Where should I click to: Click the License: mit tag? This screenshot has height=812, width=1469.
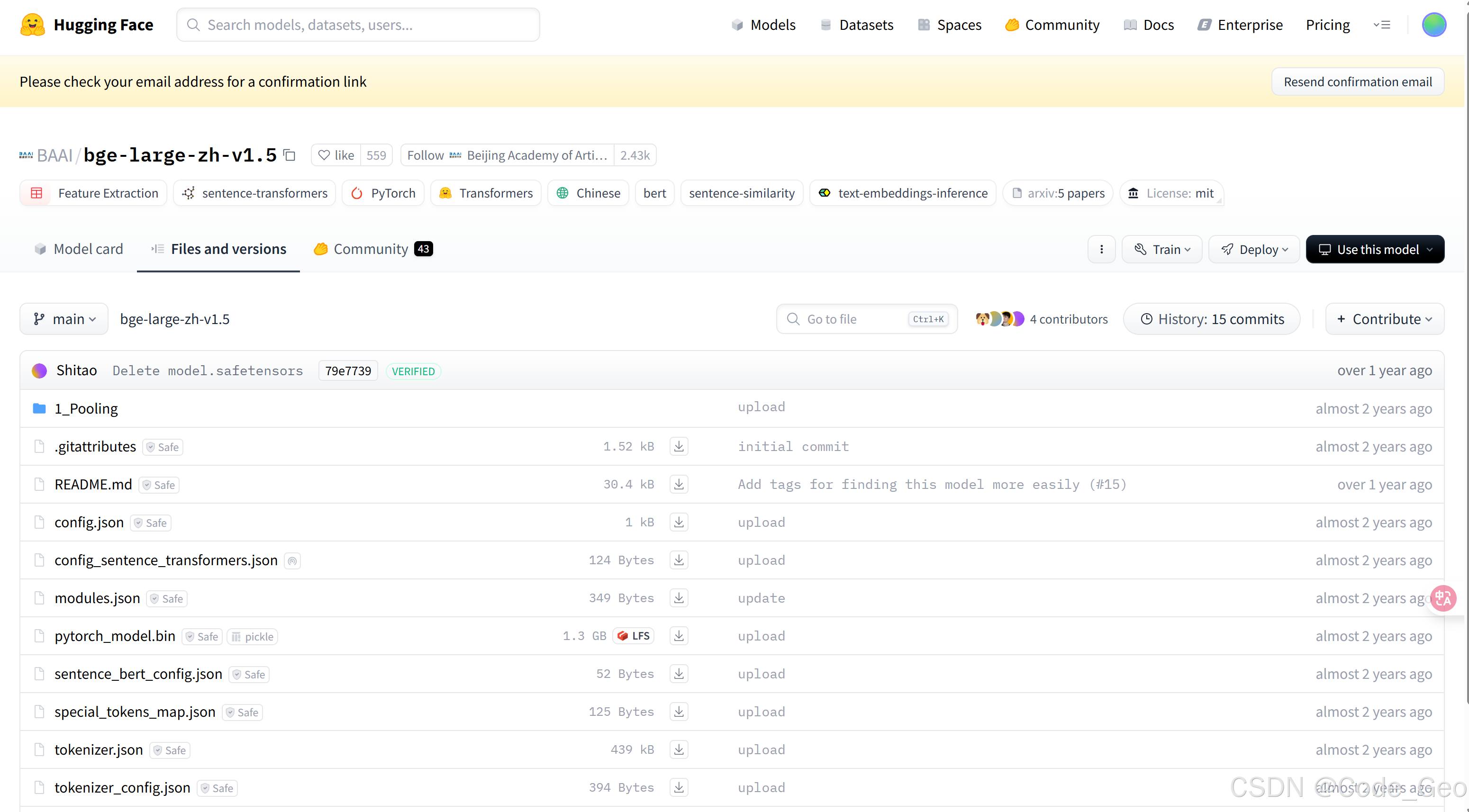1171,193
